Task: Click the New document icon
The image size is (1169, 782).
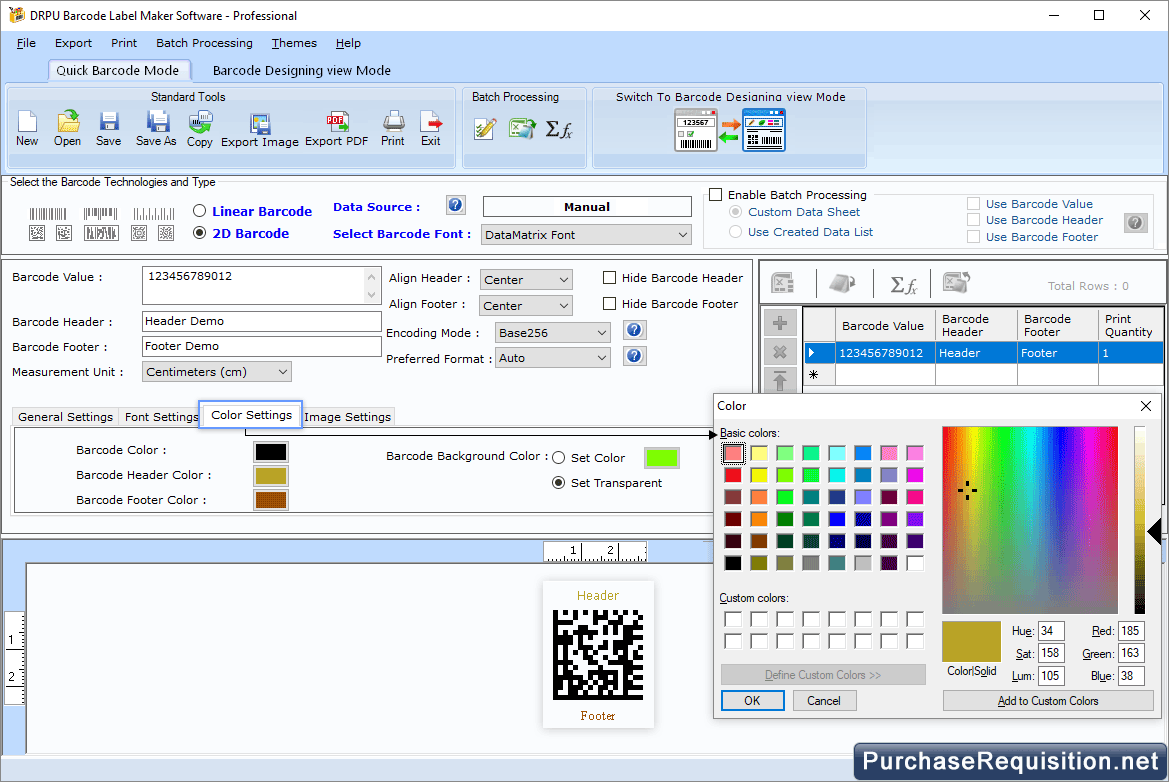Action: [x=27, y=127]
